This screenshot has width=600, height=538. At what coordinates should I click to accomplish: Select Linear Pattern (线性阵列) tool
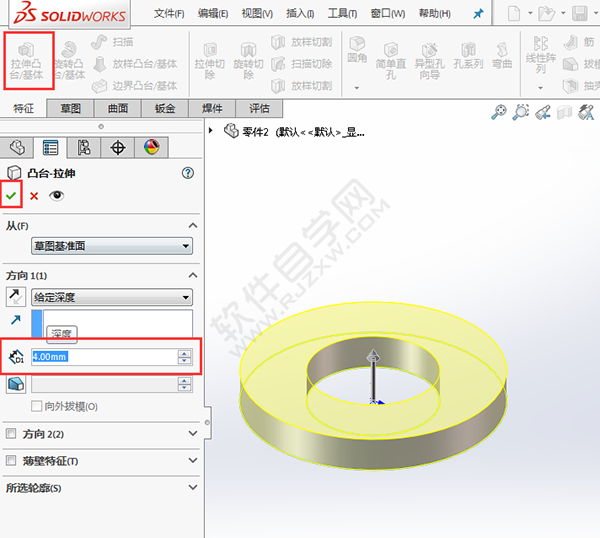pos(541,55)
